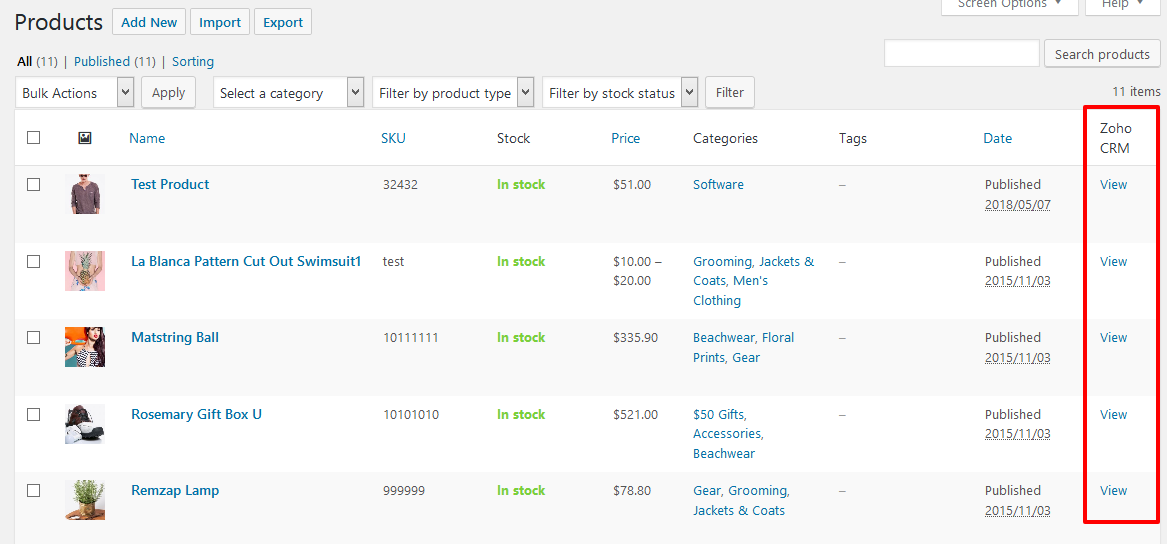Open the Test Product thumbnail
The height and width of the screenshot is (544, 1167).
(x=85, y=194)
